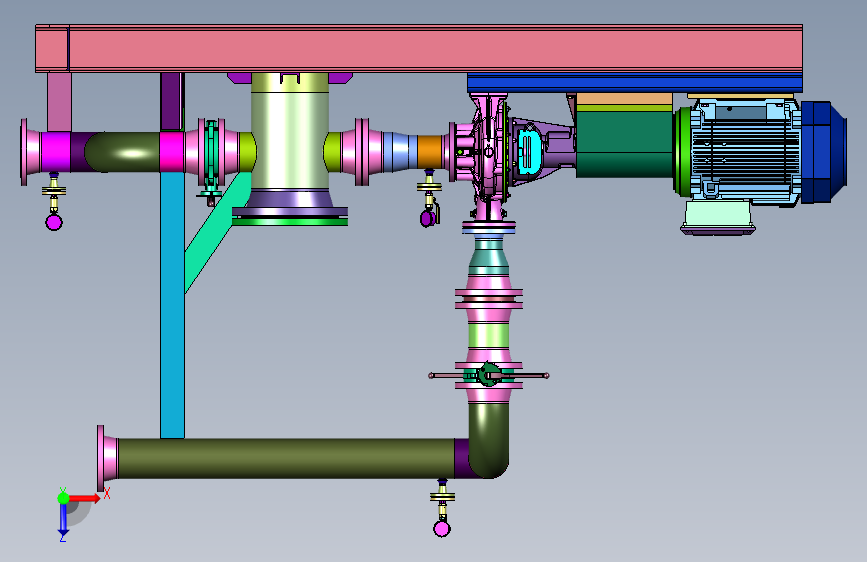Select the cyan vertical support column
867x562 pixels.
pyautogui.click(x=173, y=305)
